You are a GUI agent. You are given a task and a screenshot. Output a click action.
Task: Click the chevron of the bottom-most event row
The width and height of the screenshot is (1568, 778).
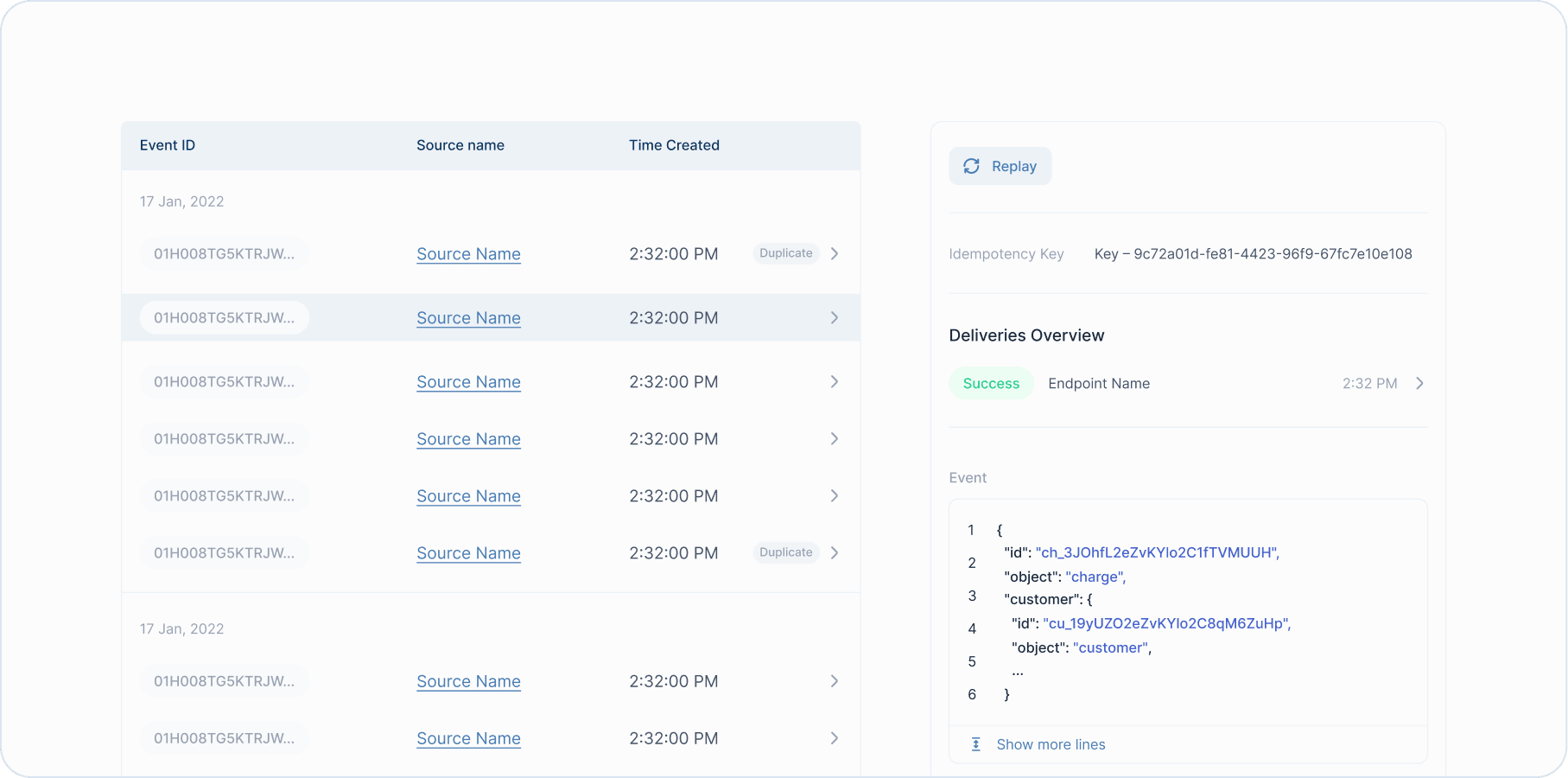pos(835,738)
